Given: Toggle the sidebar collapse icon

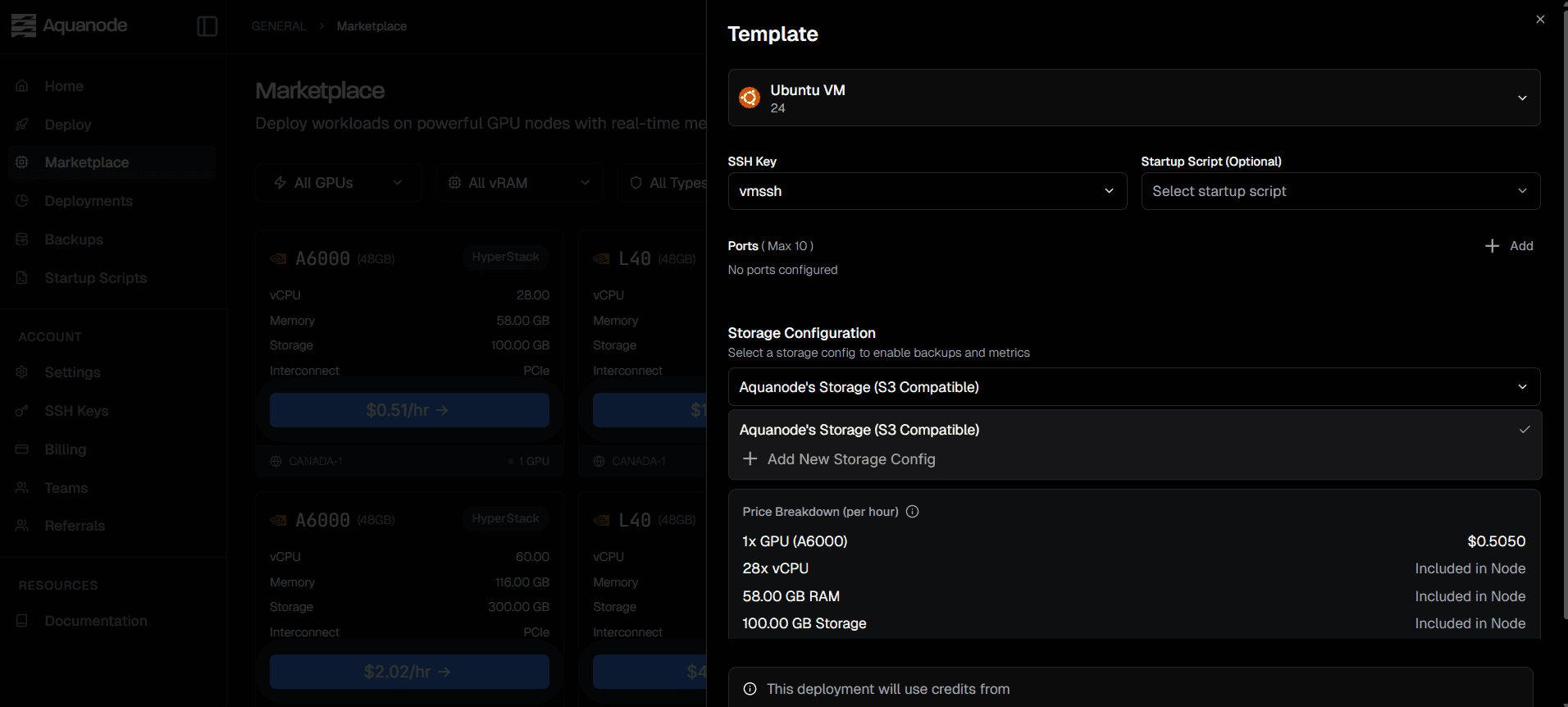Looking at the screenshot, I should [207, 26].
